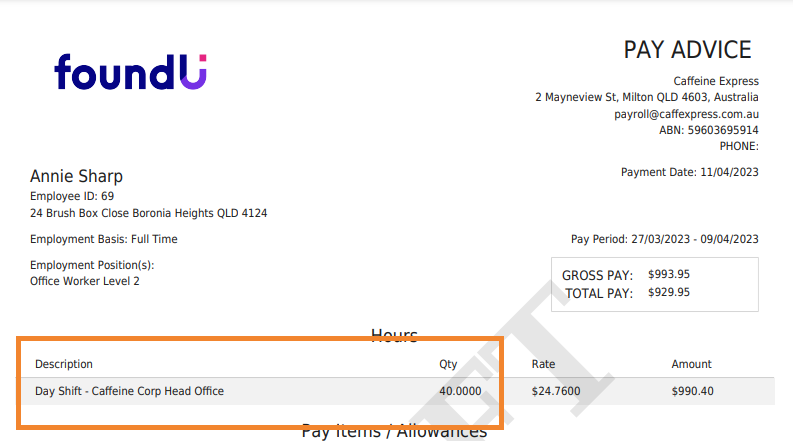Click the employee name Annie Sharp
The width and height of the screenshot is (793, 441).
[76, 177]
